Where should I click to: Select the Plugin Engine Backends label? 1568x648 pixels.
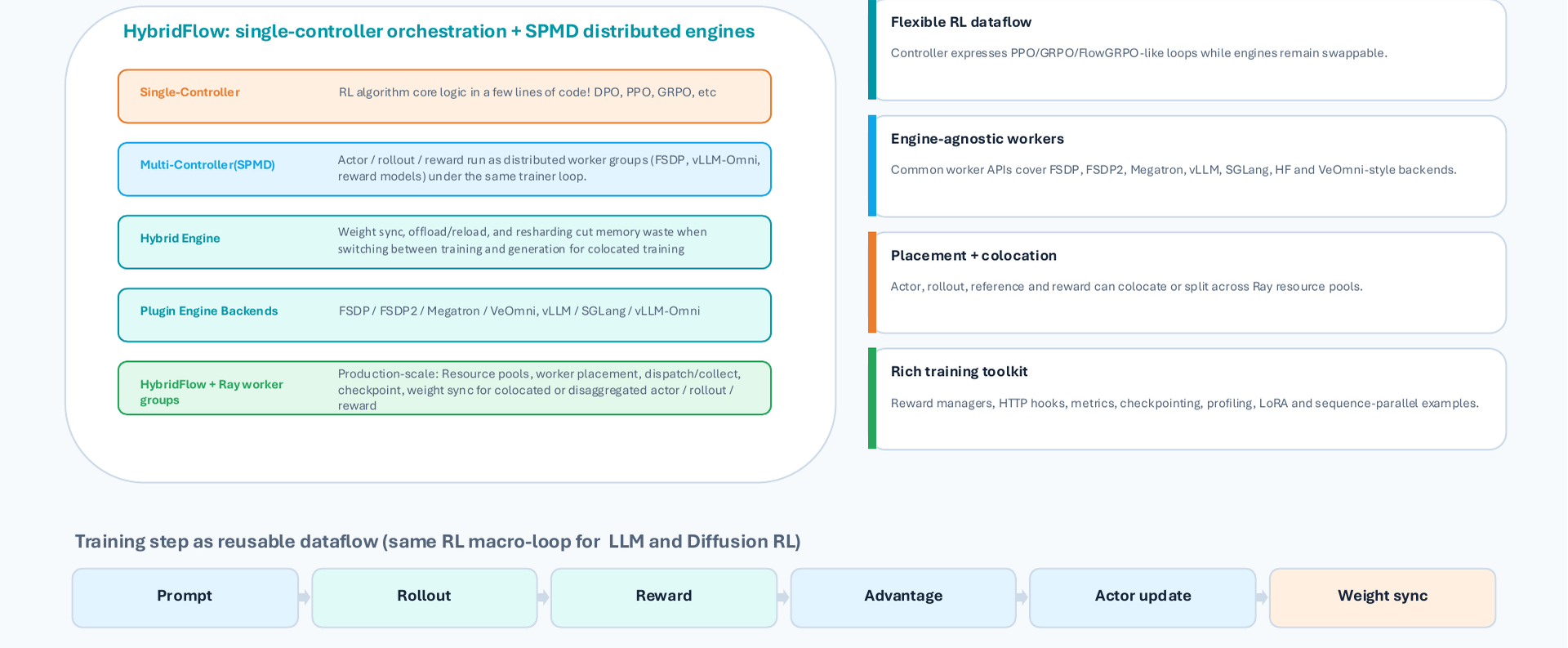208,311
